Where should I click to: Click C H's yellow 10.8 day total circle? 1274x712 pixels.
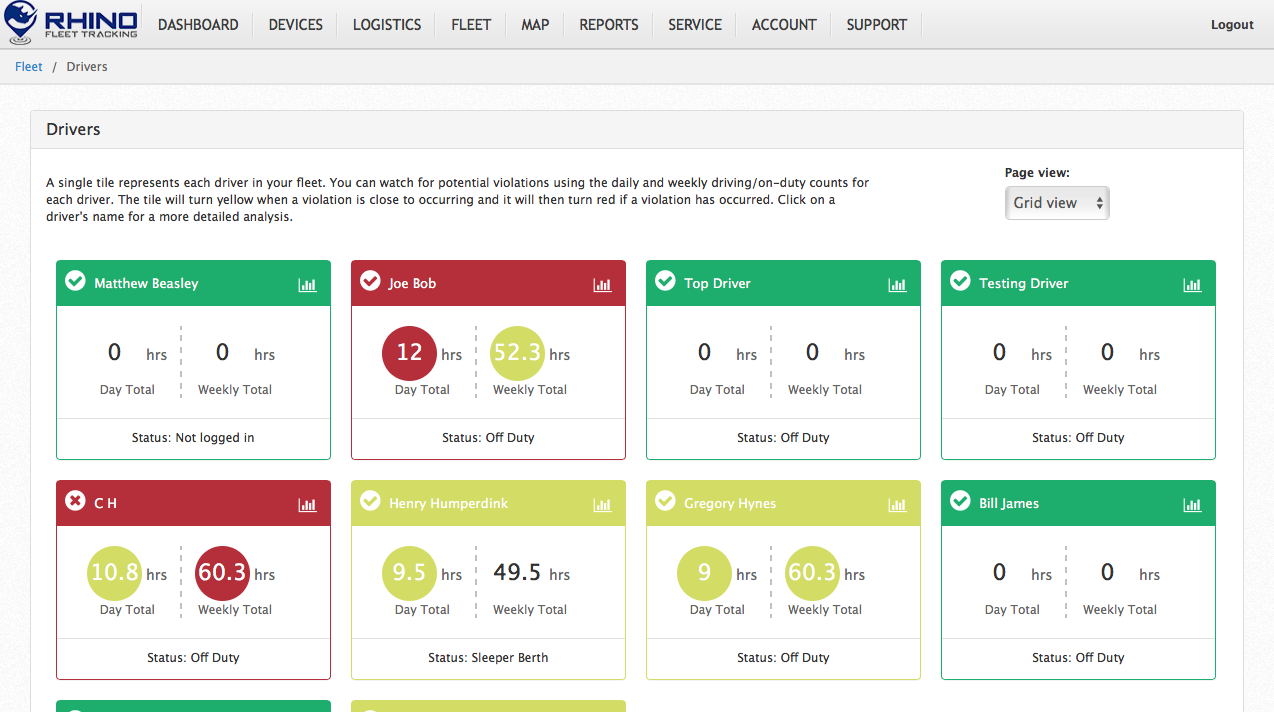(115, 573)
